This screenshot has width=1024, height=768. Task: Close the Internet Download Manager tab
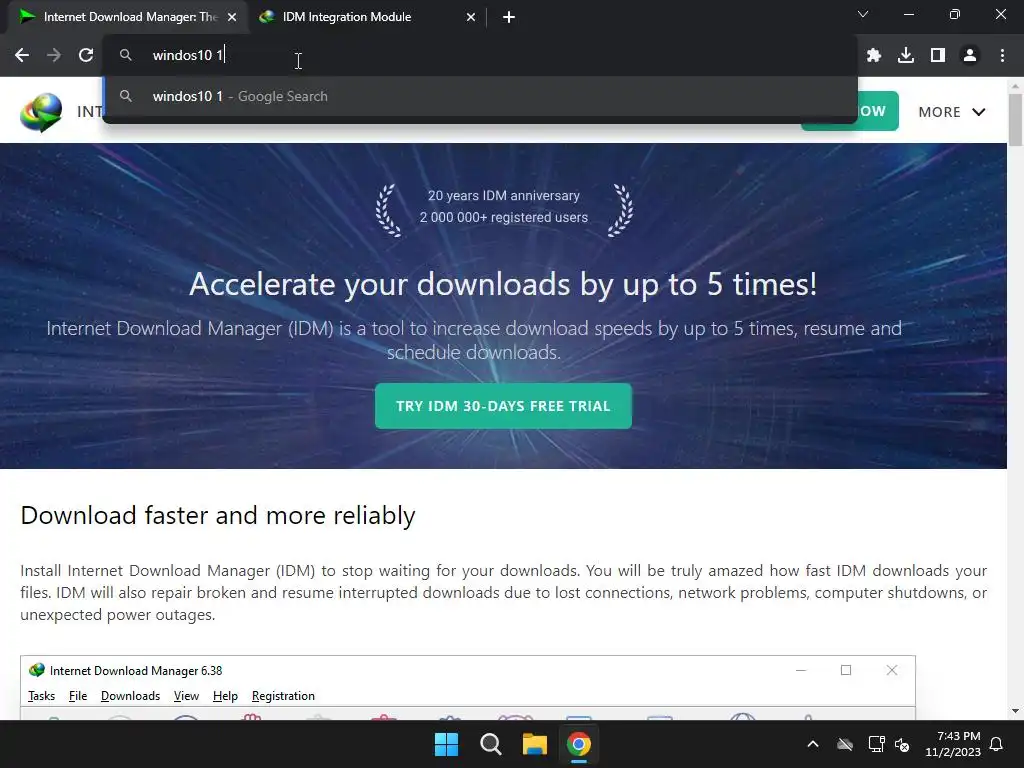coord(232,18)
